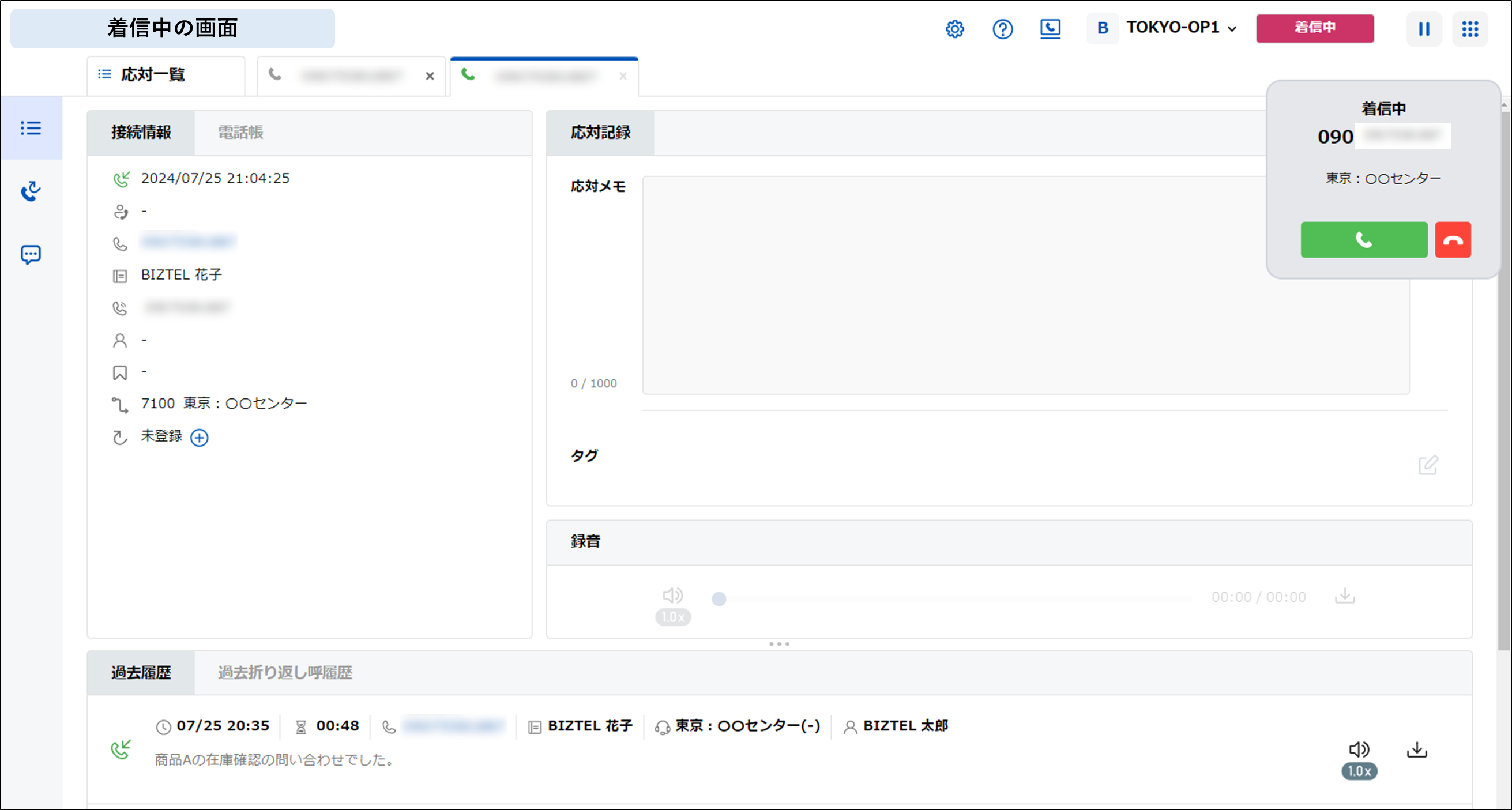Toggle the pause status button
1512x810 pixels.
coord(1423,29)
